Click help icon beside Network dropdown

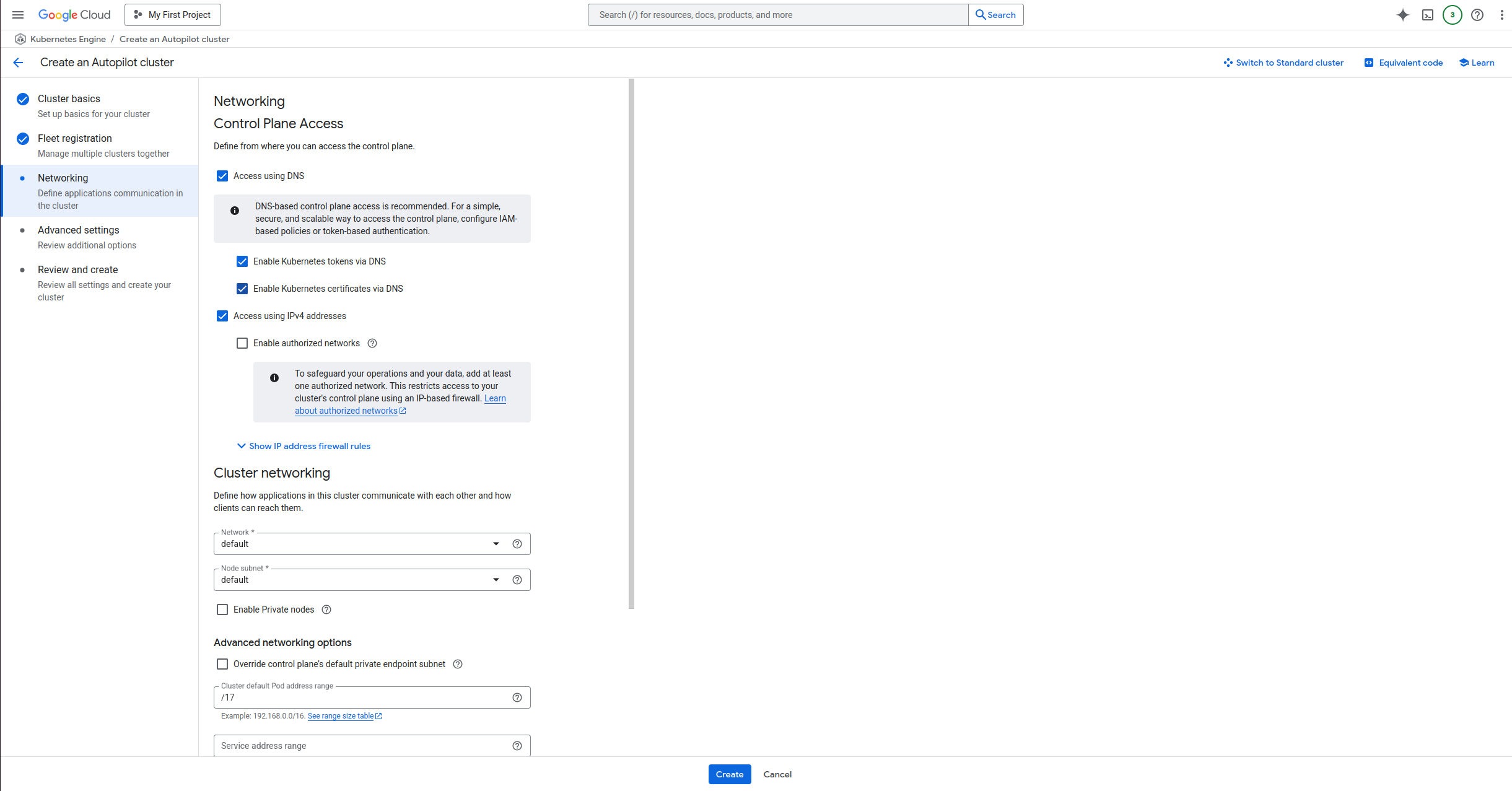(517, 544)
